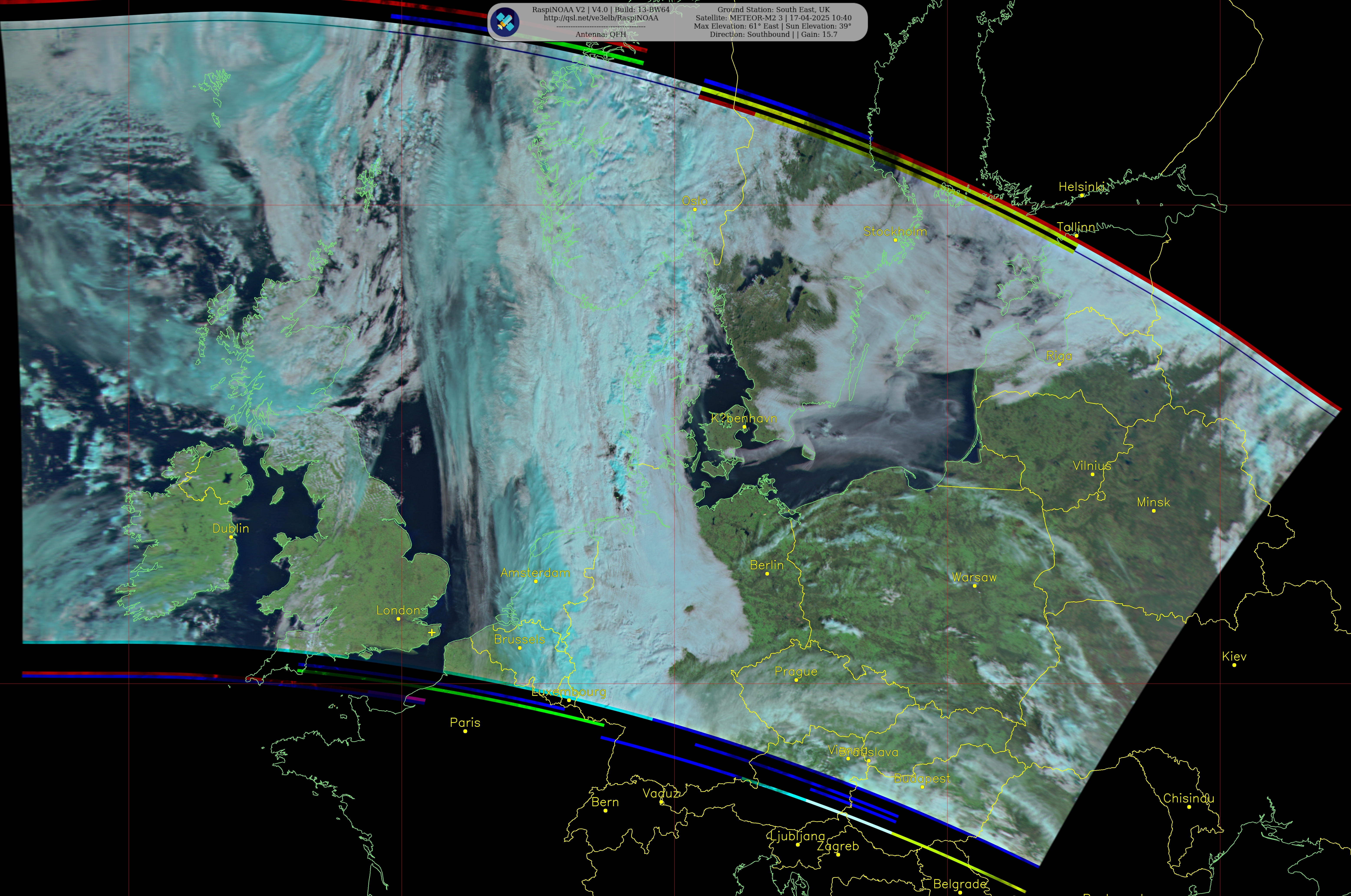The height and width of the screenshot is (896, 1351).
Task: Open the qsl.net/ve3elb/RaspiNOAA URL text
Action: (601, 18)
